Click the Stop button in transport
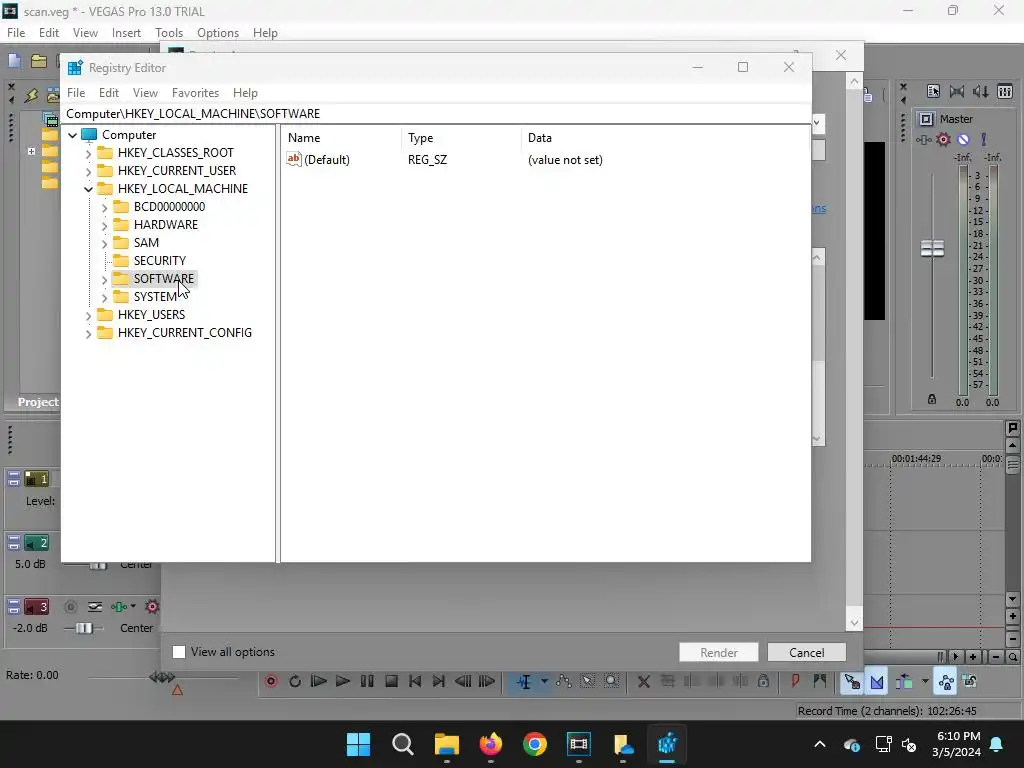The image size is (1024, 768). coord(391,681)
